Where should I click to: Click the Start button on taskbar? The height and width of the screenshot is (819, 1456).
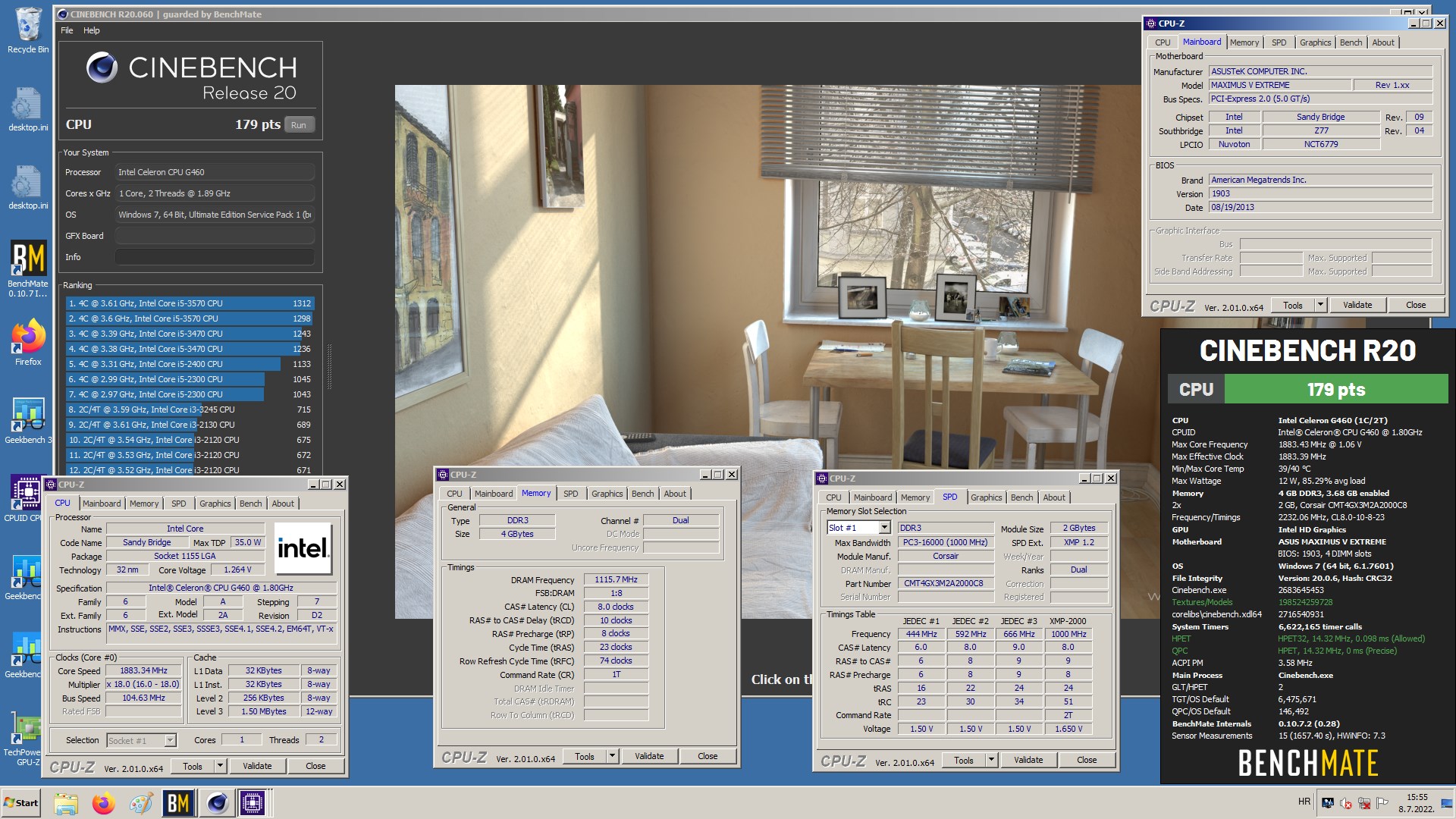pyautogui.click(x=21, y=802)
